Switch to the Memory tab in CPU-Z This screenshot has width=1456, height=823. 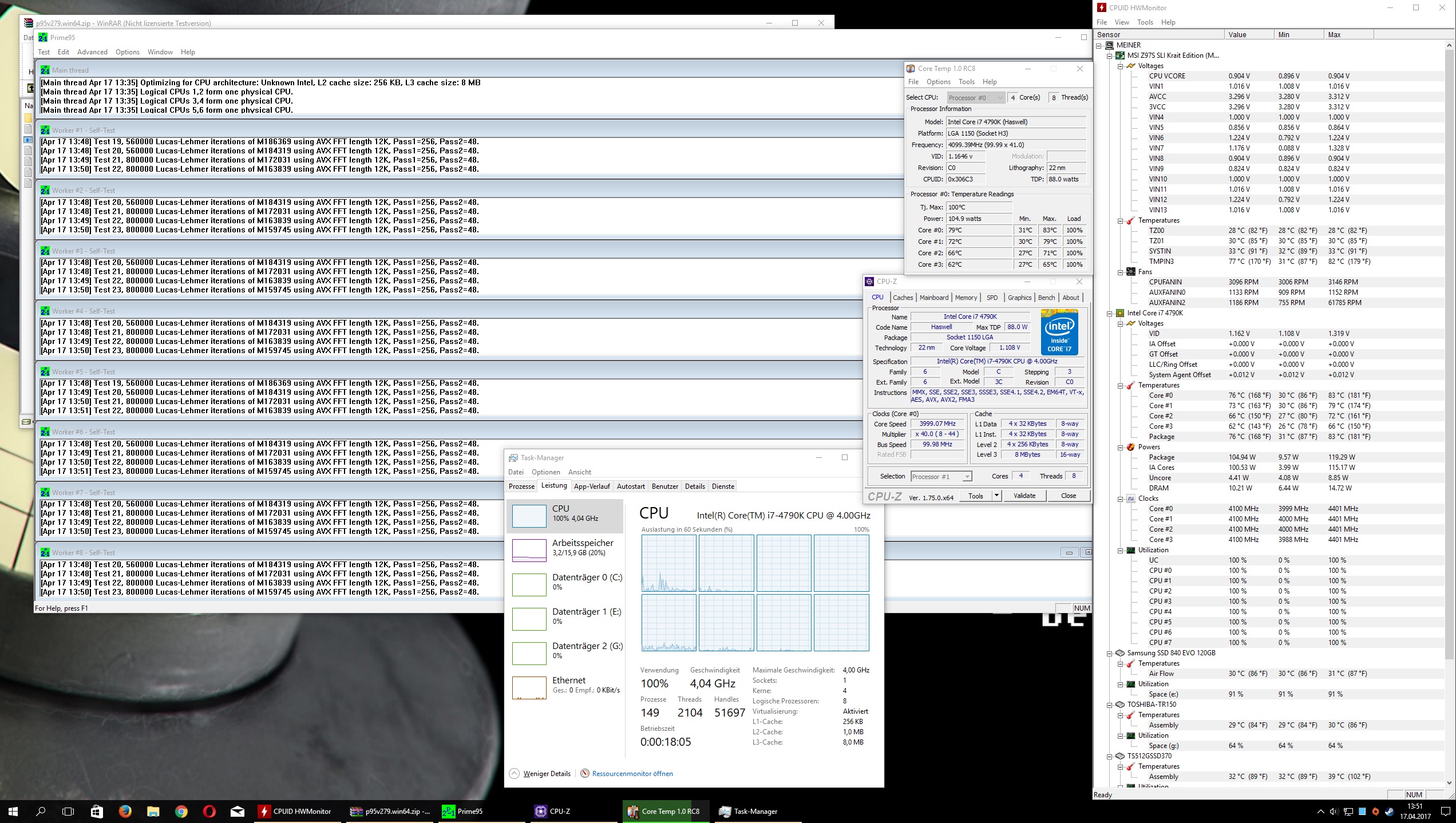[966, 298]
